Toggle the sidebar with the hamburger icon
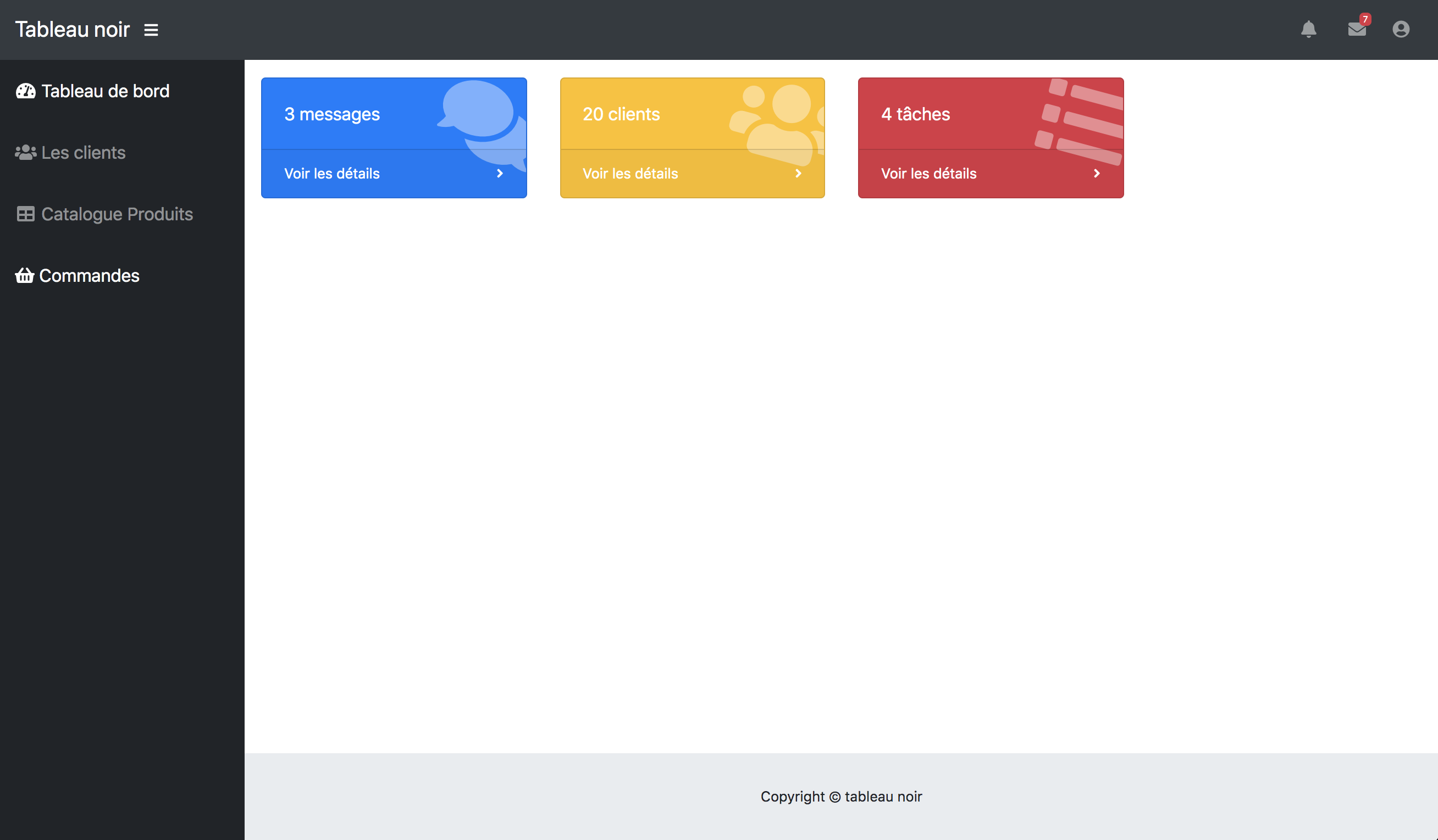This screenshot has height=840, width=1438. coord(151,30)
